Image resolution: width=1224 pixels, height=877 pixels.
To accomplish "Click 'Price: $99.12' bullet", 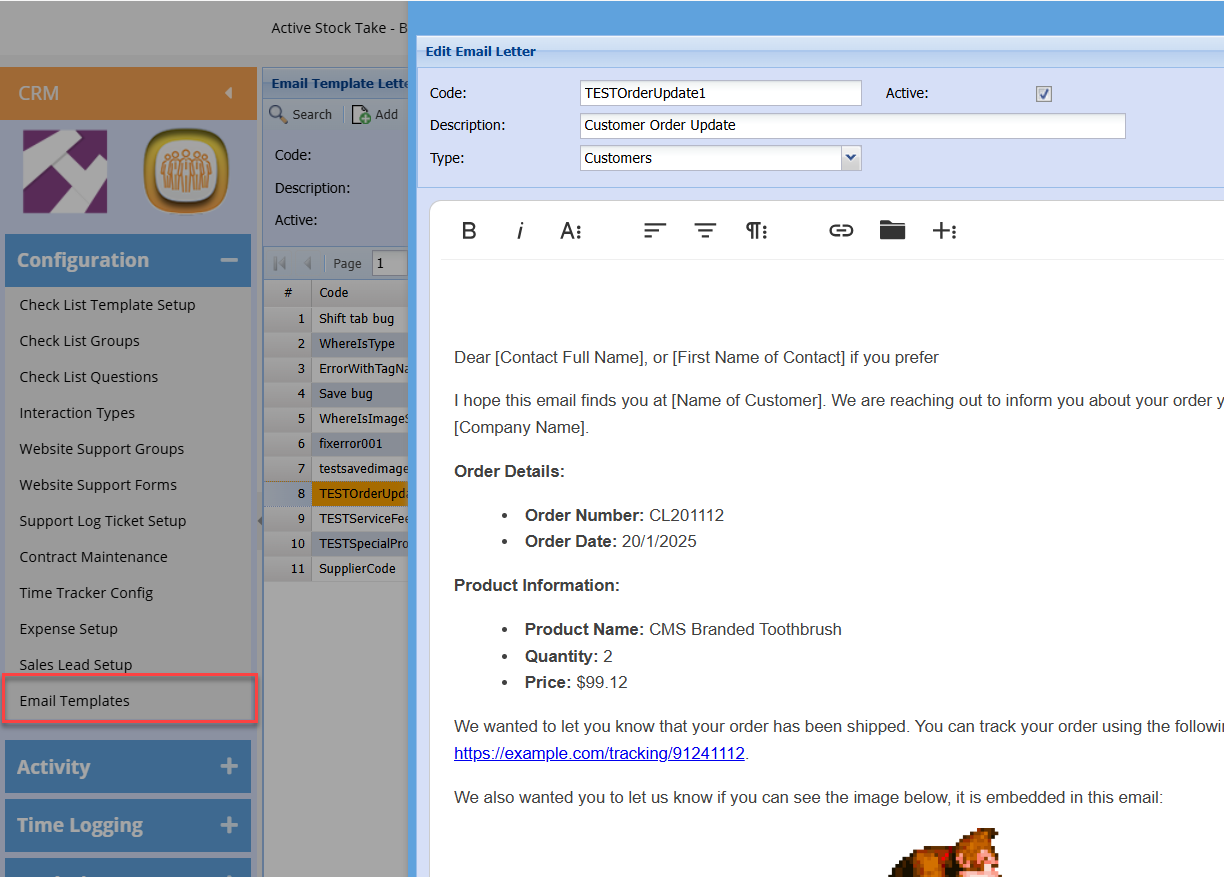I will pyautogui.click(x=576, y=683).
